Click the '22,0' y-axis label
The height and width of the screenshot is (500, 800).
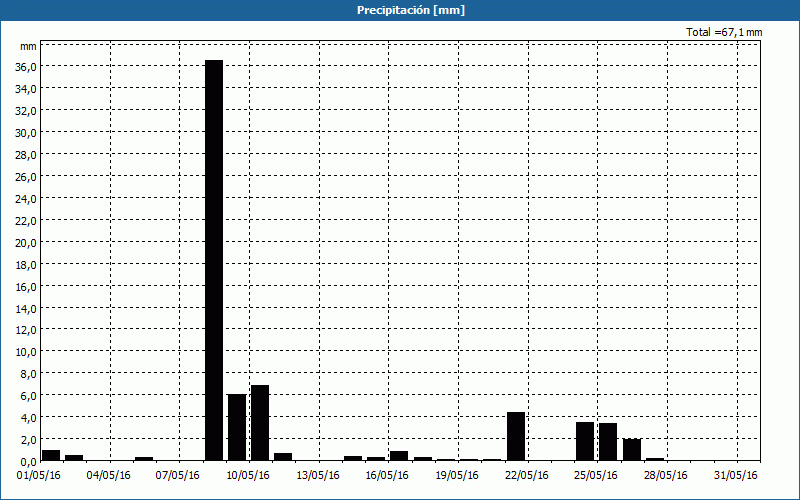pos(26,220)
